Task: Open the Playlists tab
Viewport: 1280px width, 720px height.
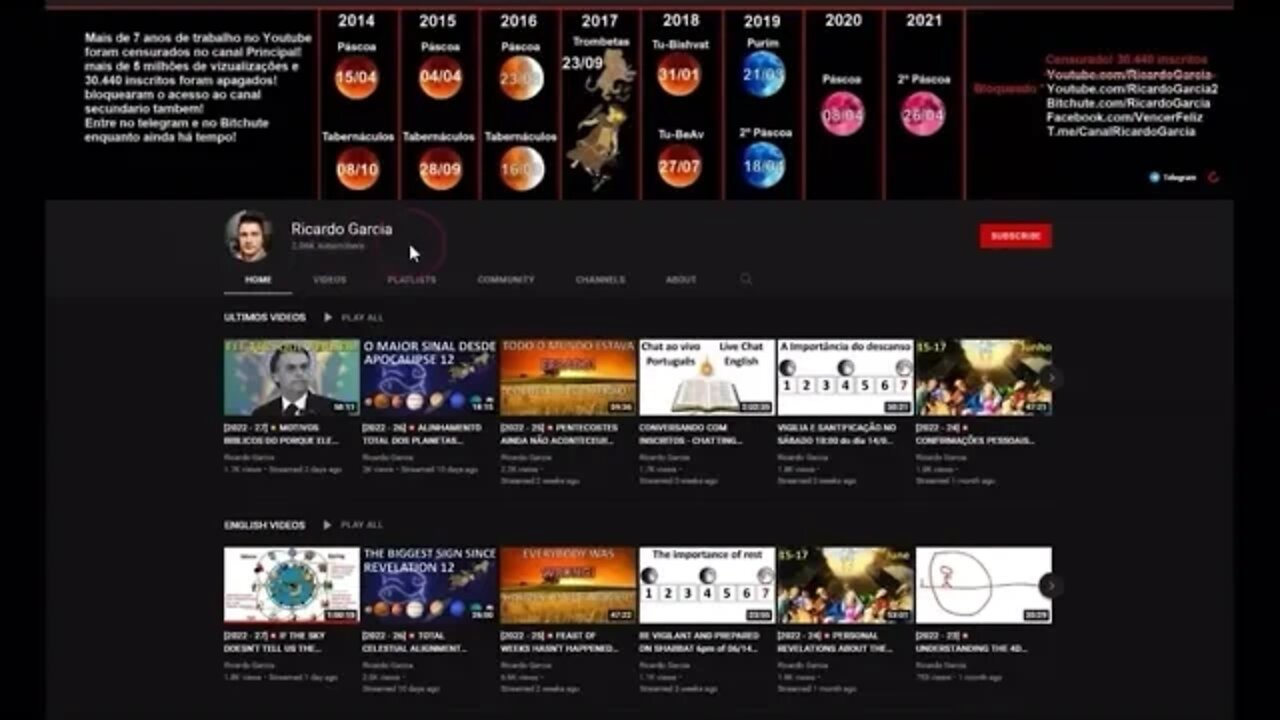Action: [x=412, y=280]
